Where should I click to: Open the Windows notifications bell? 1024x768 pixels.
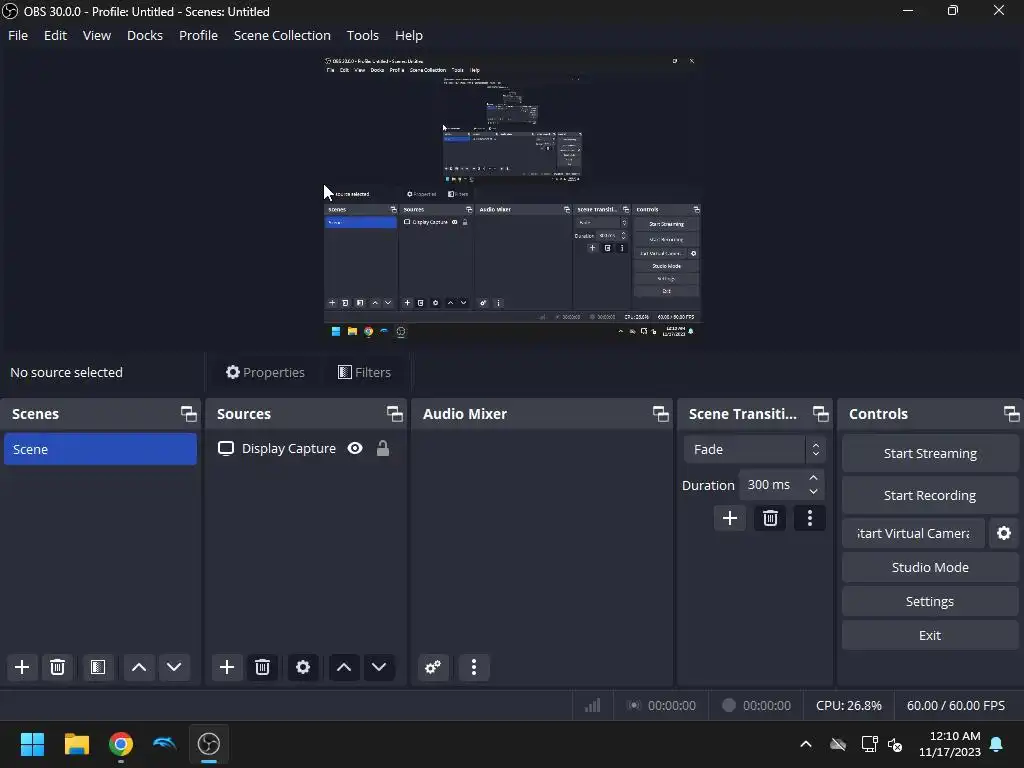(997, 744)
